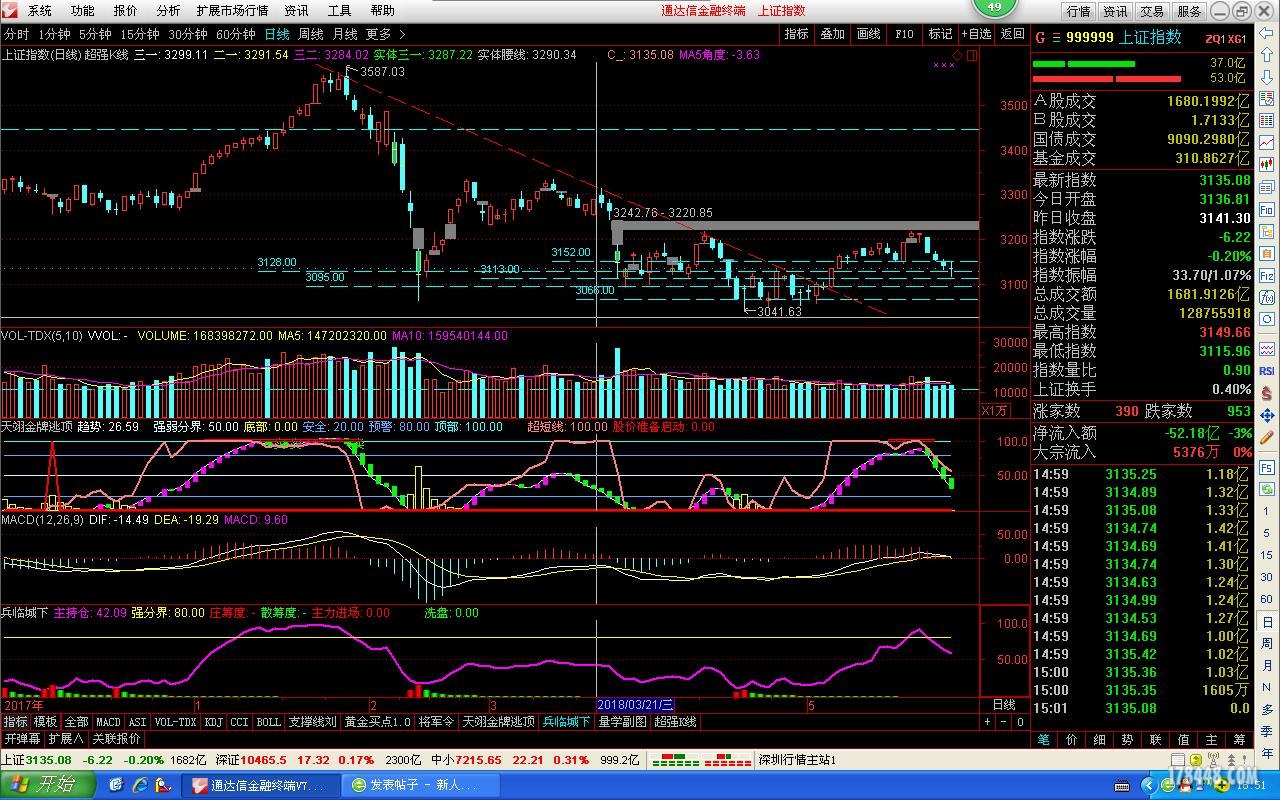1280x800 pixels.
Task: Click the 日线 period label at chart bottom
Action: pyautogui.click(x=1003, y=705)
